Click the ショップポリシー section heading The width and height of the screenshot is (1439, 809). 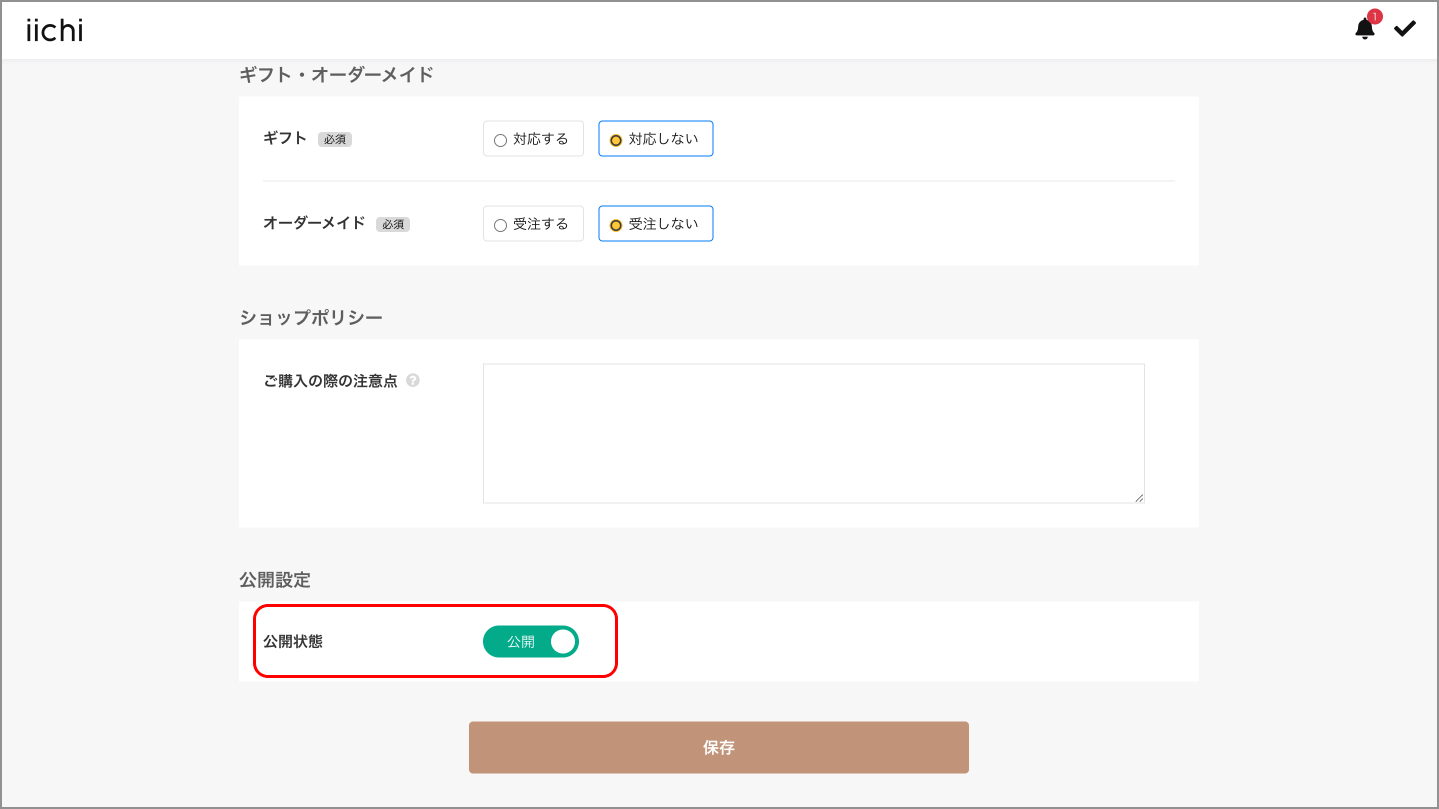pyautogui.click(x=311, y=317)
